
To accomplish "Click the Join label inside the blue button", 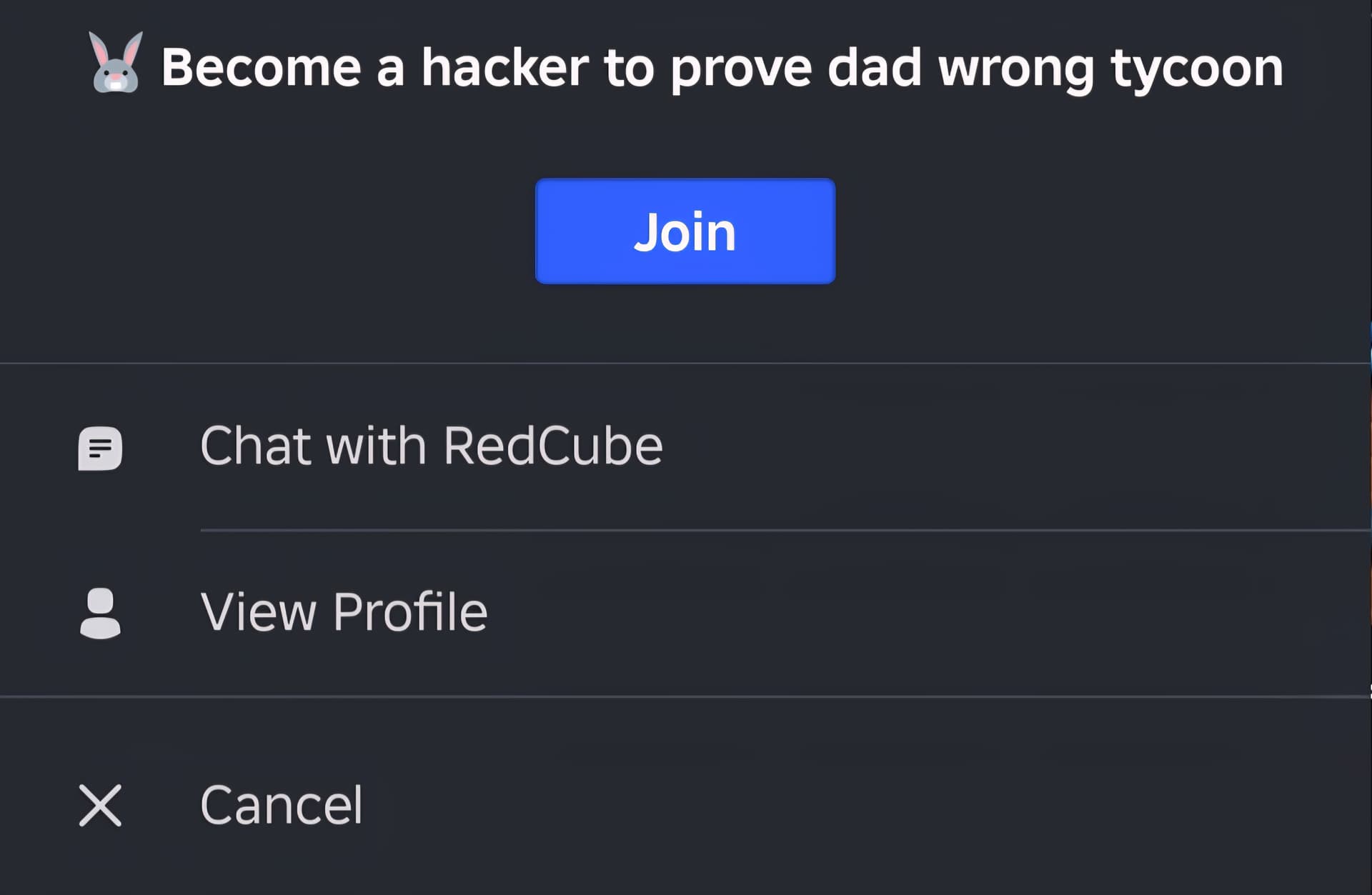I will [x=685, y=232].
